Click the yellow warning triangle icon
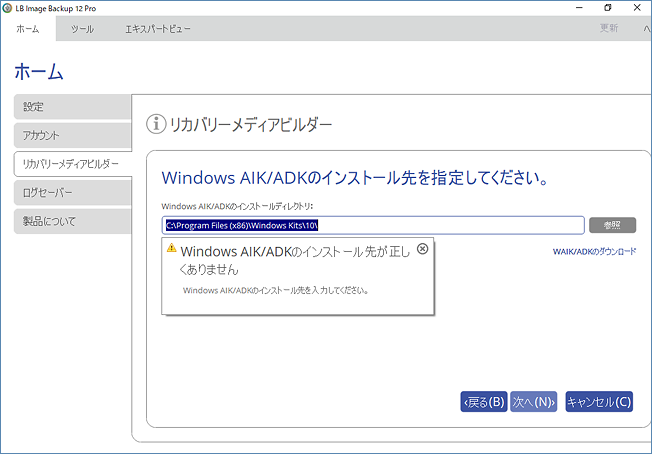652x454 pixels. [171, 248]
